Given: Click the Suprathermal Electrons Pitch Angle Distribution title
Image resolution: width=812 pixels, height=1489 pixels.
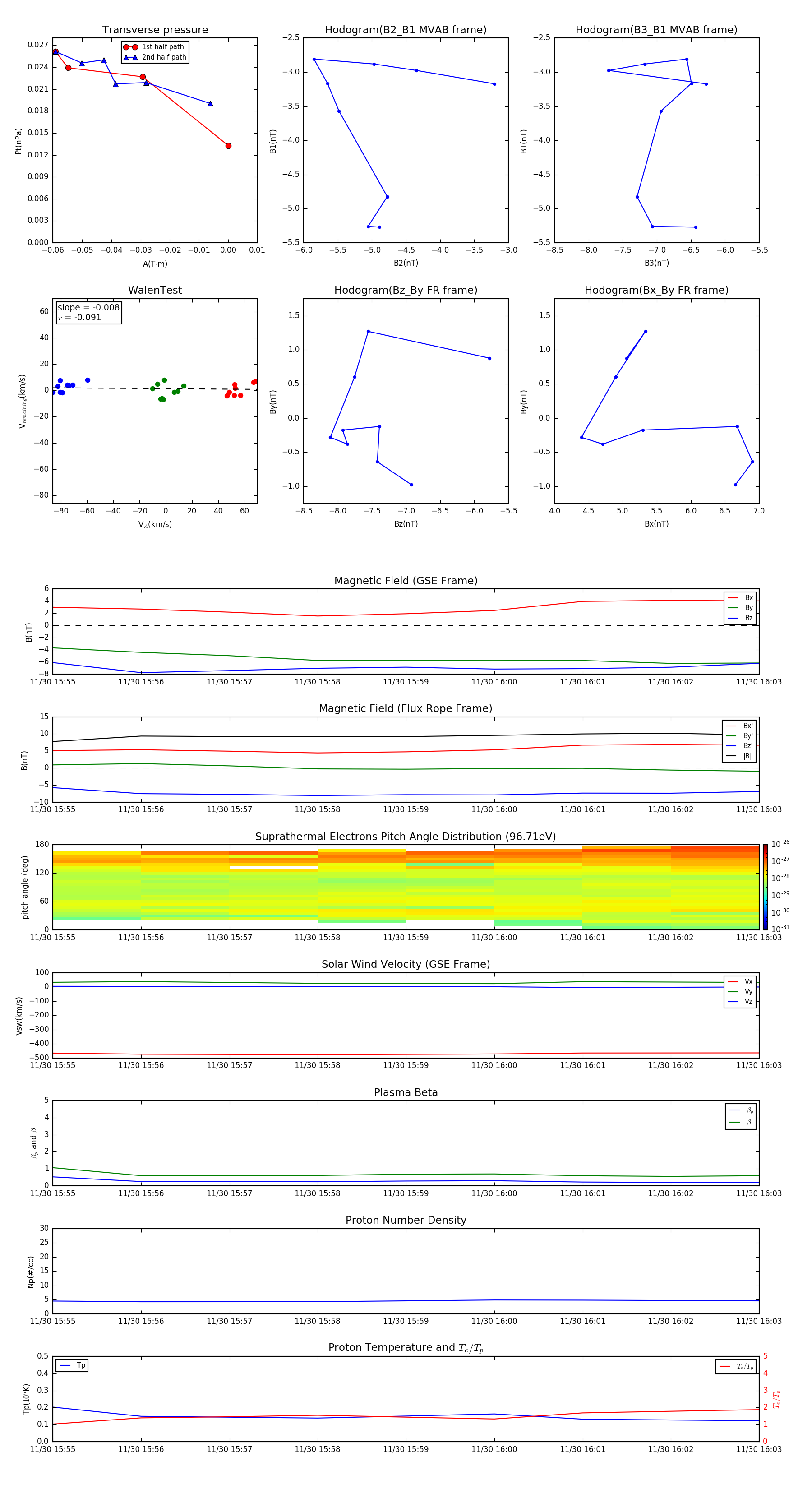Looking at the screenshot, I should coord(406,837).
